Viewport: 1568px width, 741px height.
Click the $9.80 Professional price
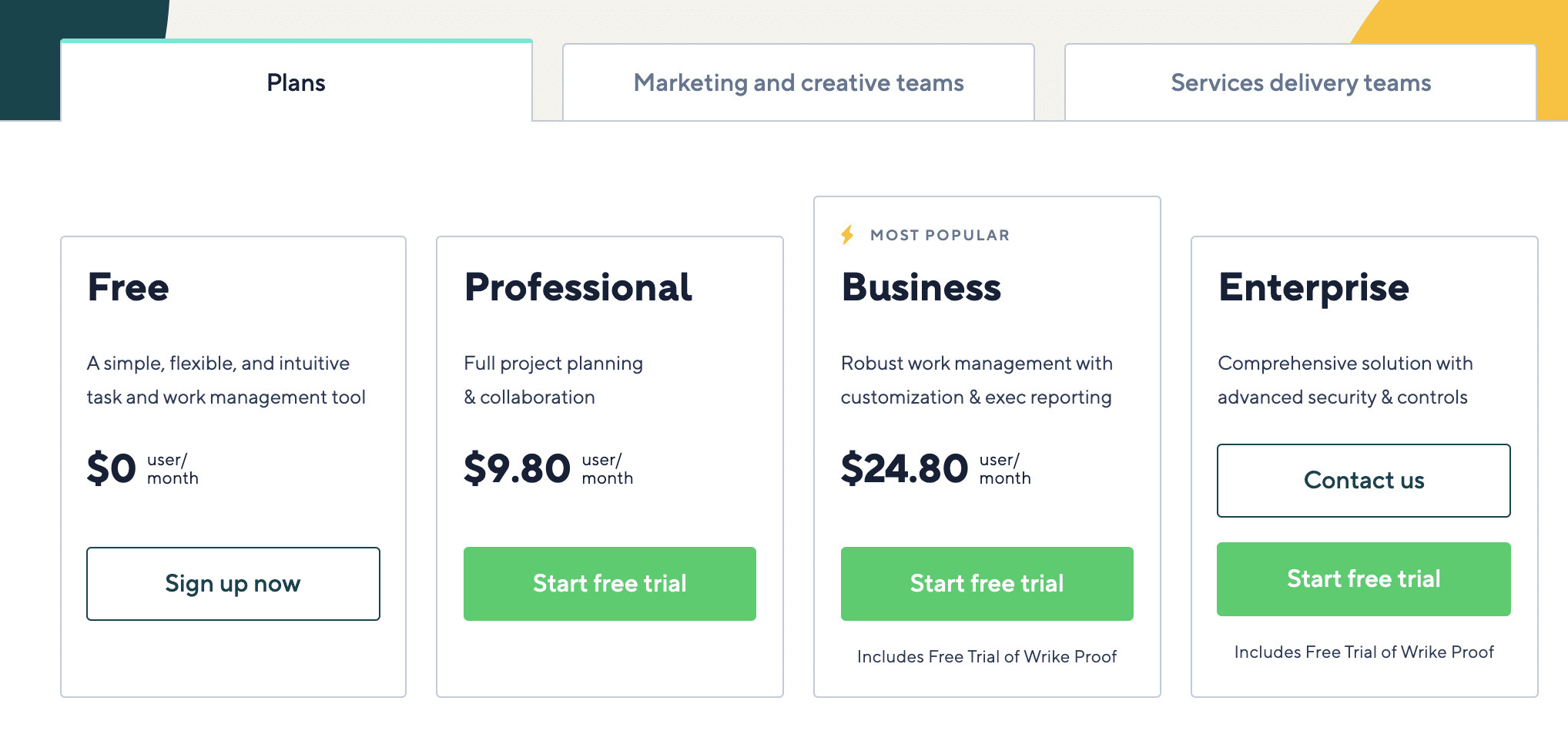(517, 468)
